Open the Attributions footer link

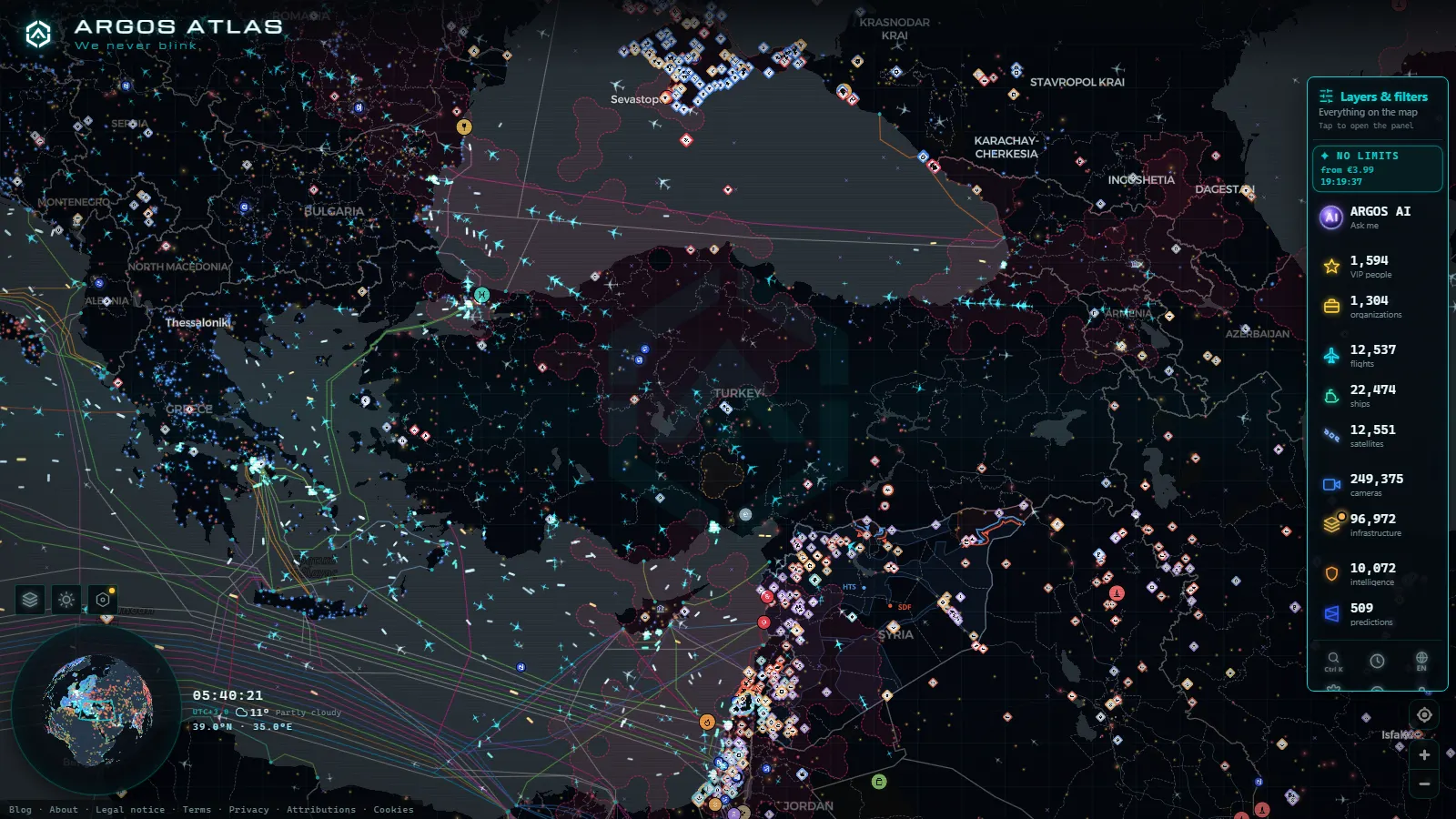coord(321,810)
